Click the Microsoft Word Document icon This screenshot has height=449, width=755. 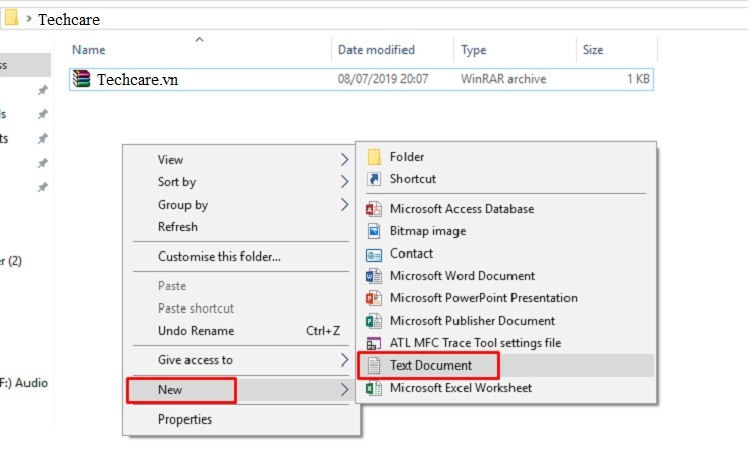tap(374, 276)
